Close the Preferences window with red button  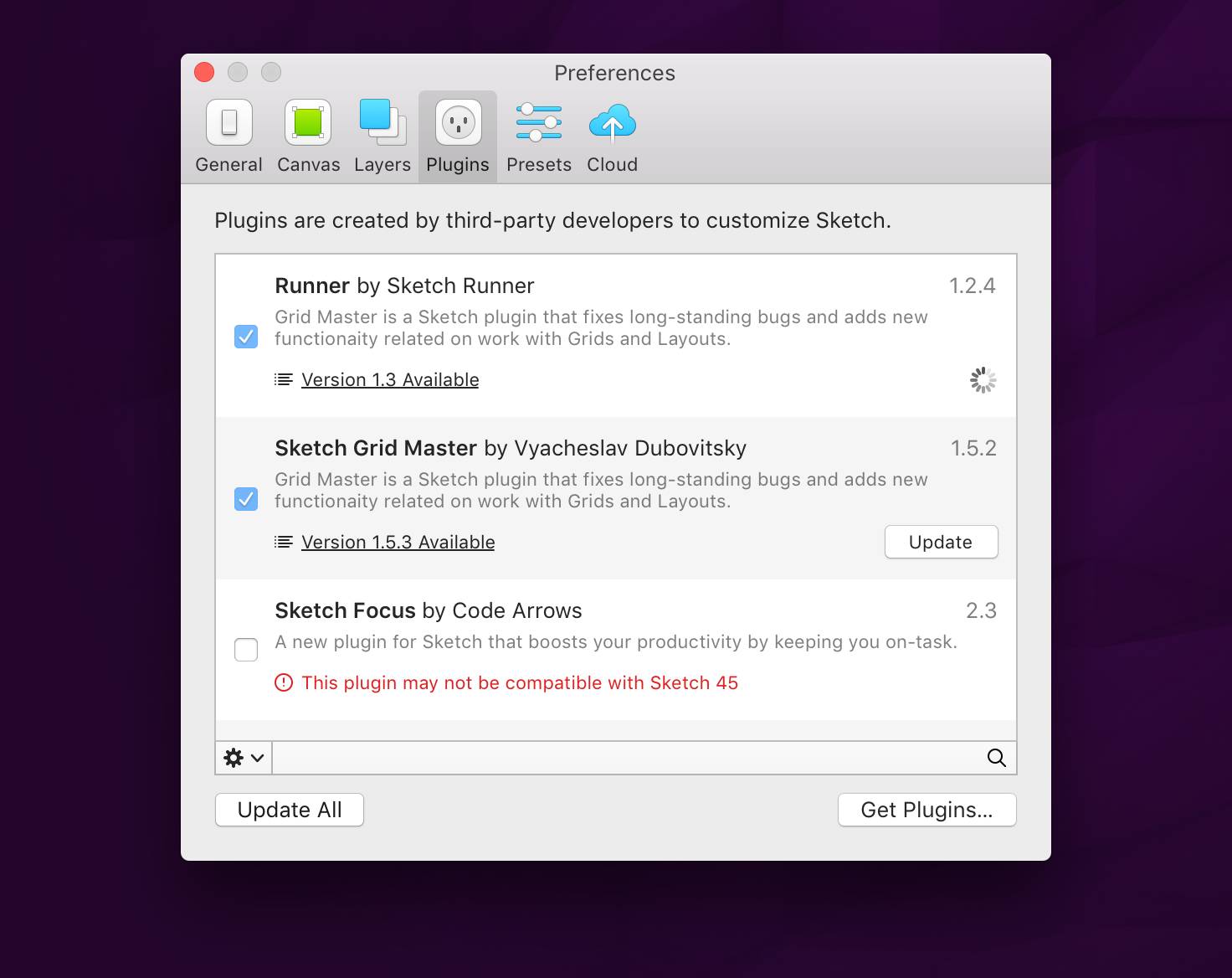pos(204,72)
